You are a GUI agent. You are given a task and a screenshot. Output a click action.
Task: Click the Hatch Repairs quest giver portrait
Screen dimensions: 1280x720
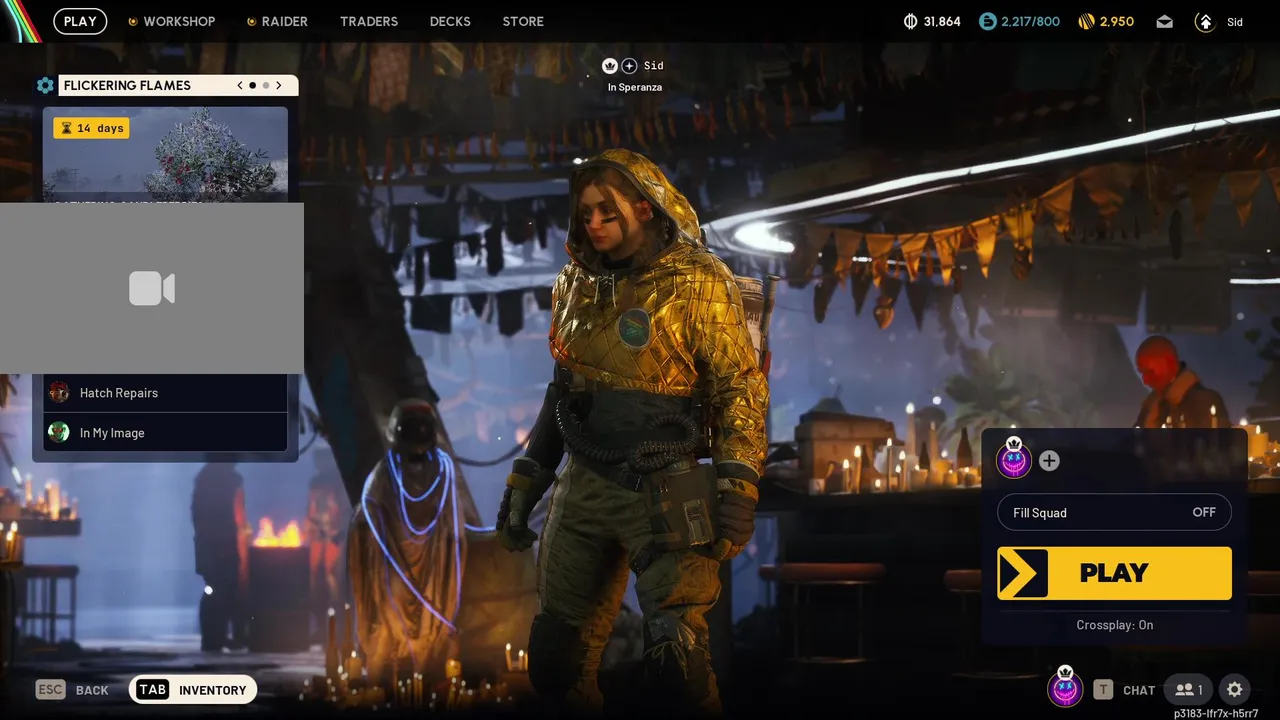coord(59,392)
